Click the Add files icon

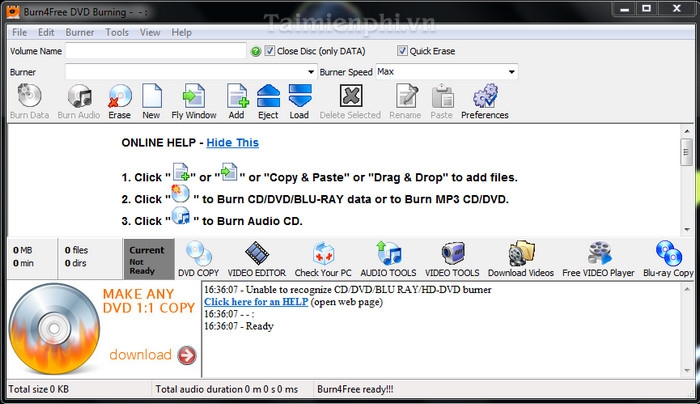(237, 96)
